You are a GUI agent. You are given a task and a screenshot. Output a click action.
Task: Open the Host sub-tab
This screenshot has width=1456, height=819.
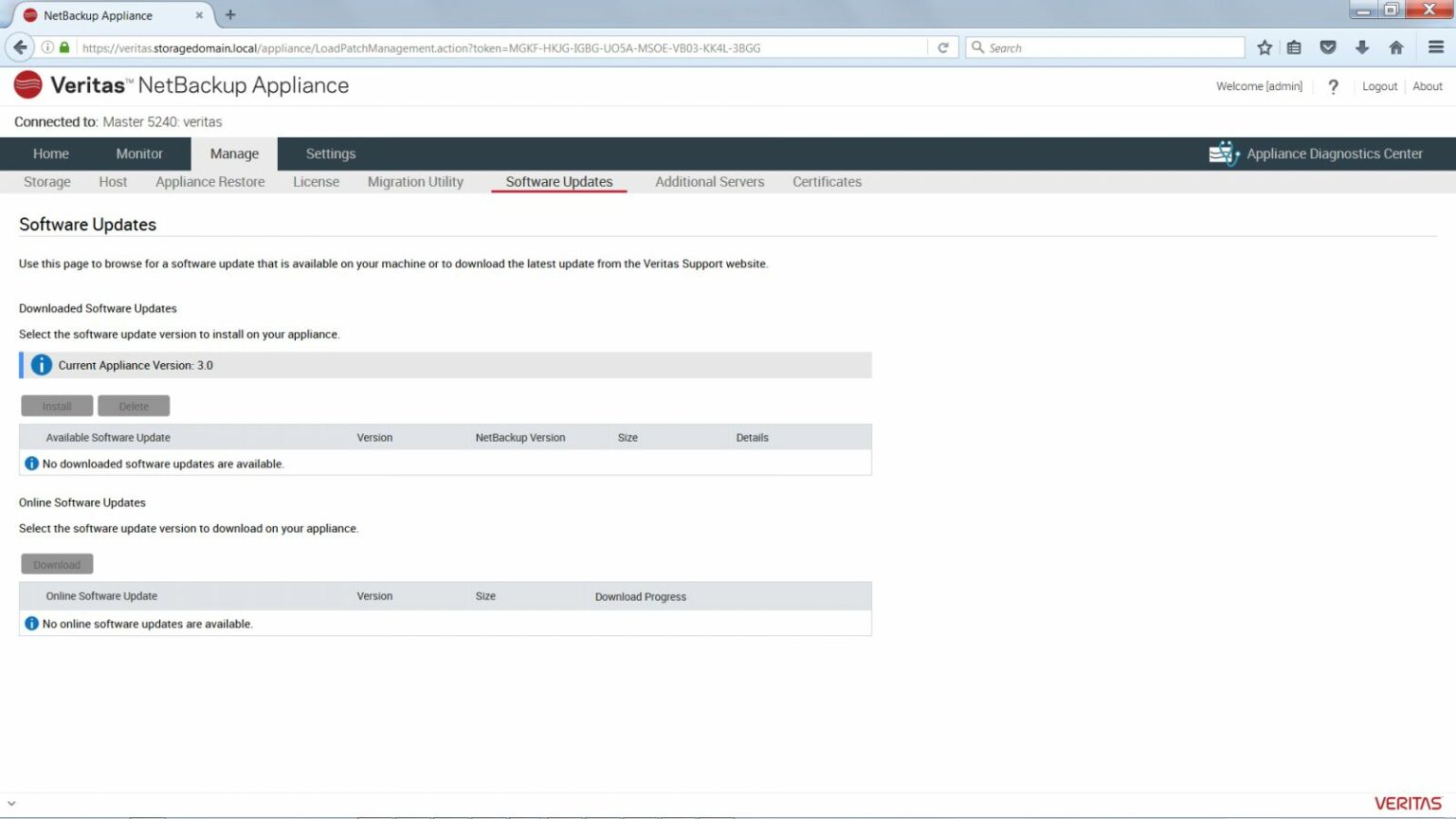(x=113, y=182)
